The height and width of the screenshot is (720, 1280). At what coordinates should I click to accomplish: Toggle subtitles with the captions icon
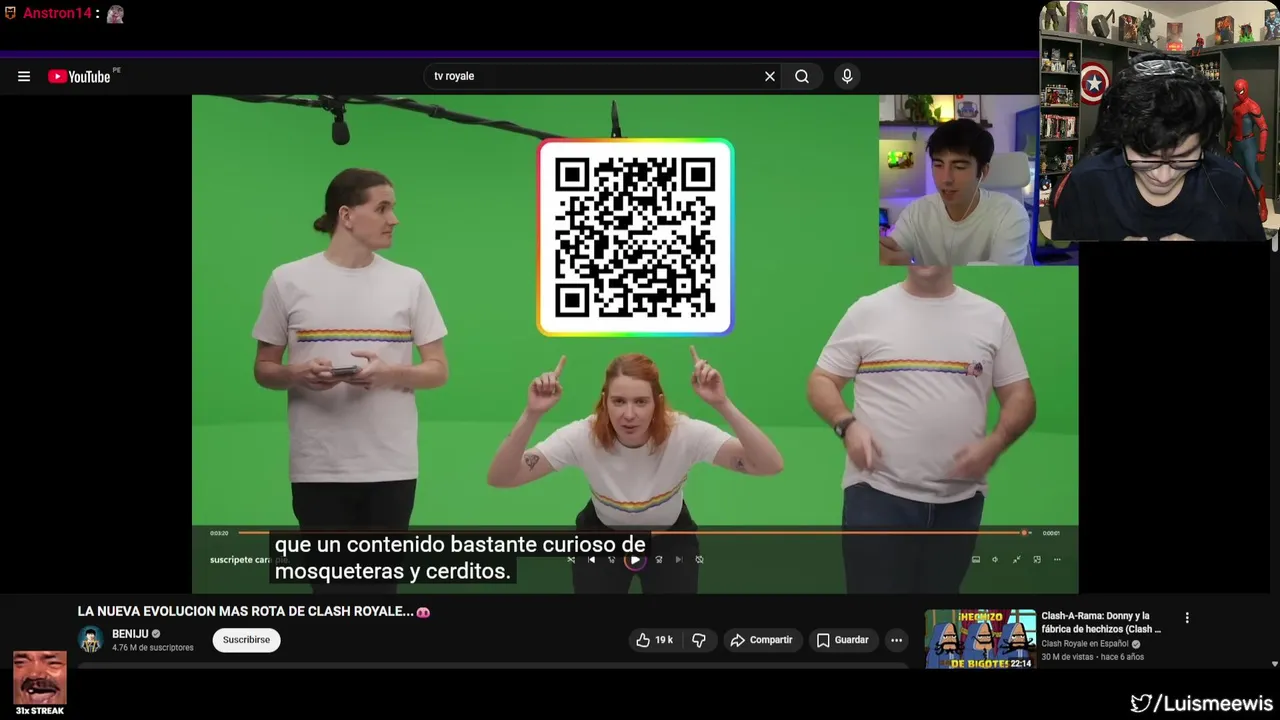pyautogui.click(x=976, y=559)
